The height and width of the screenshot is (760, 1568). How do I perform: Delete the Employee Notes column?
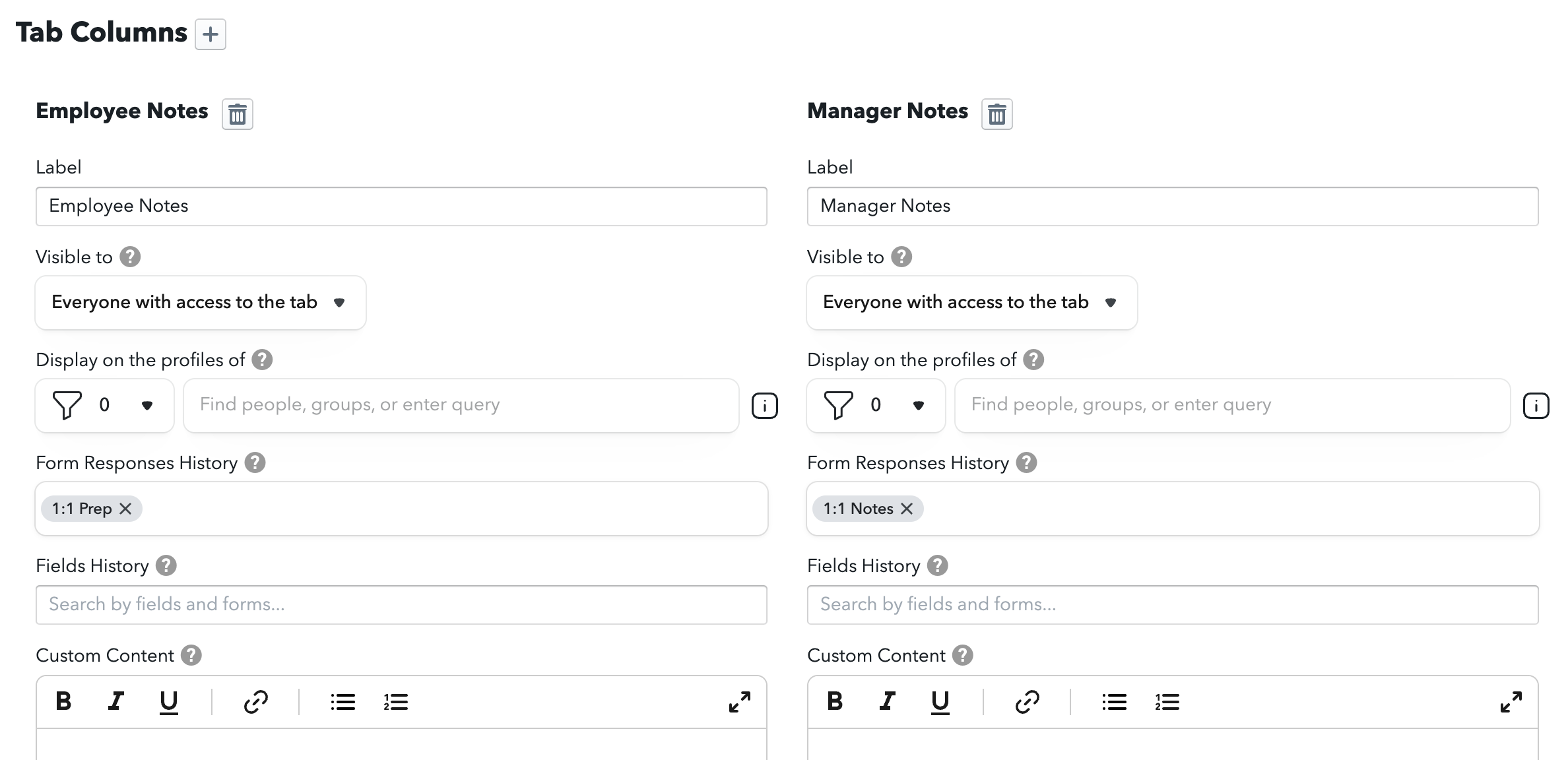coord(238,113)
